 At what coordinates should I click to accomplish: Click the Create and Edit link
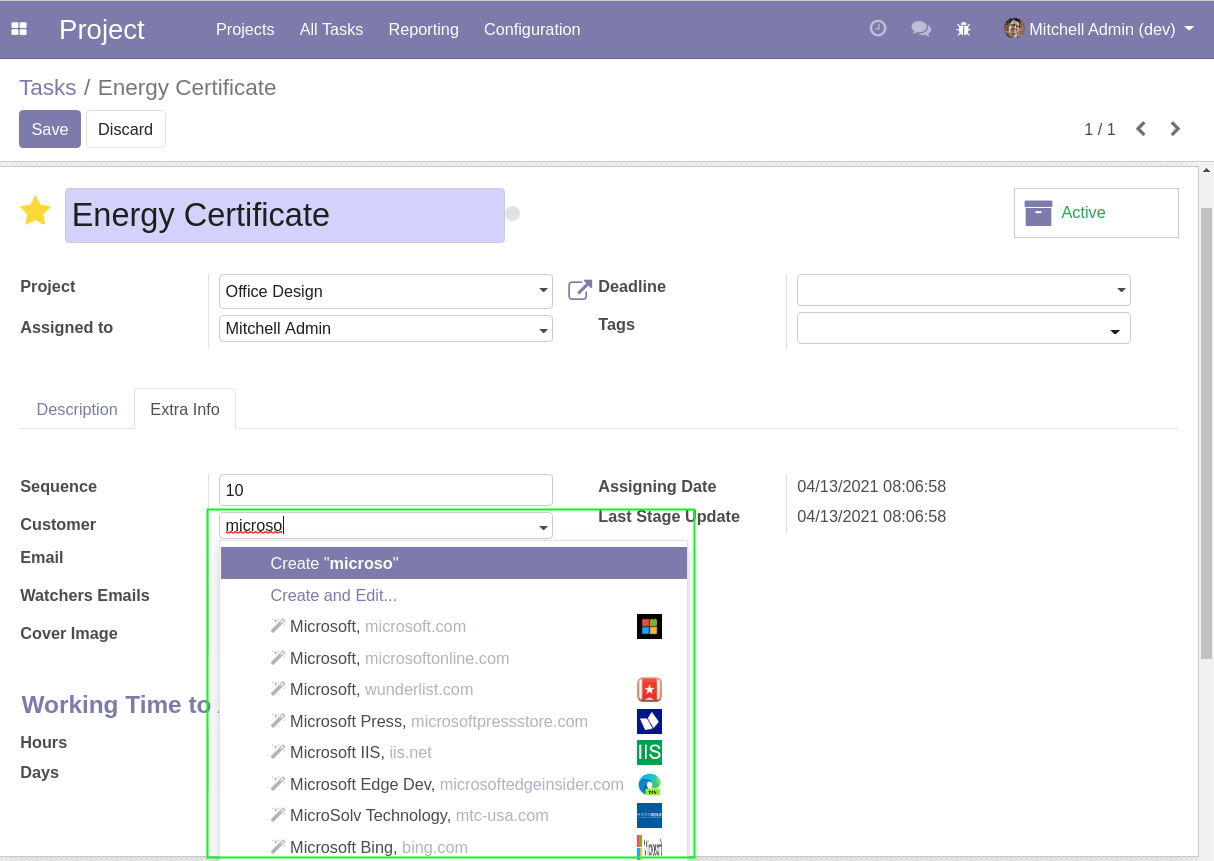[x=333, y=595]
